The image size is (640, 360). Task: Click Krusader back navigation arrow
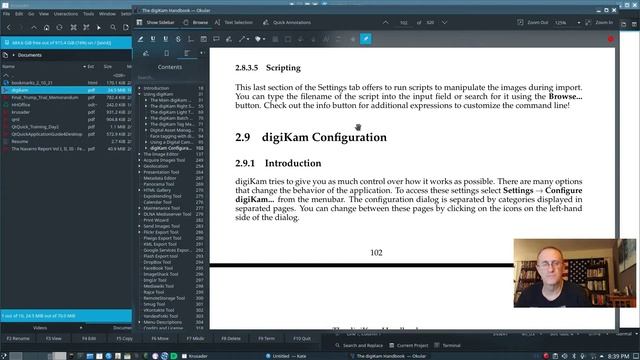pos(9,27)
